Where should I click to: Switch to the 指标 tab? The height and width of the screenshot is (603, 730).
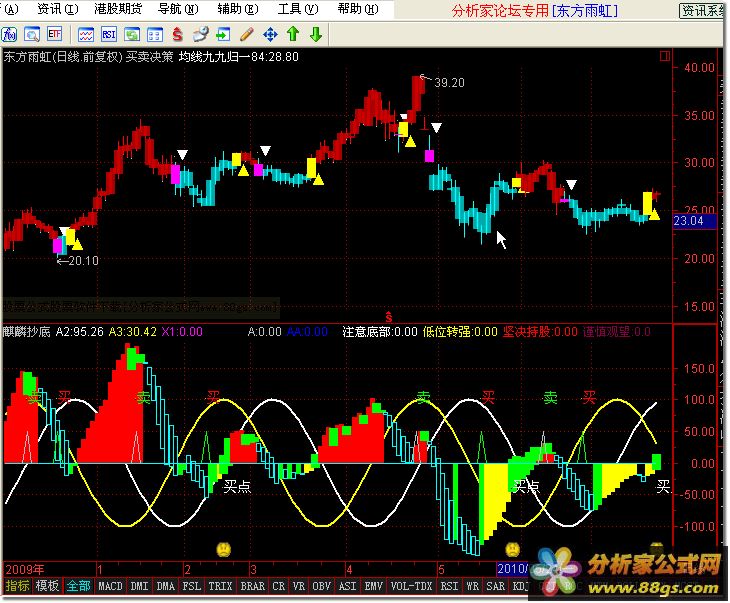[17, 586]
